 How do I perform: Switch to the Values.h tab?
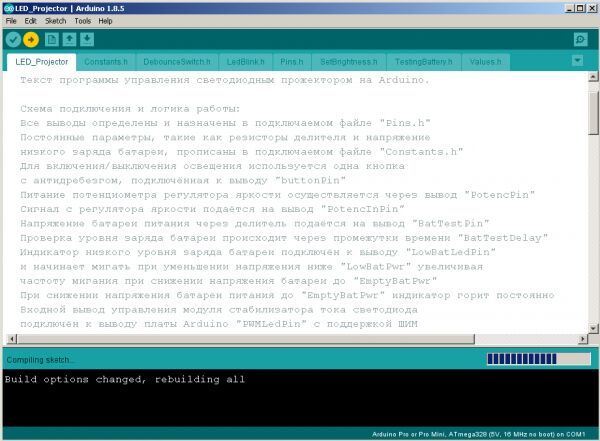(486, 62)
